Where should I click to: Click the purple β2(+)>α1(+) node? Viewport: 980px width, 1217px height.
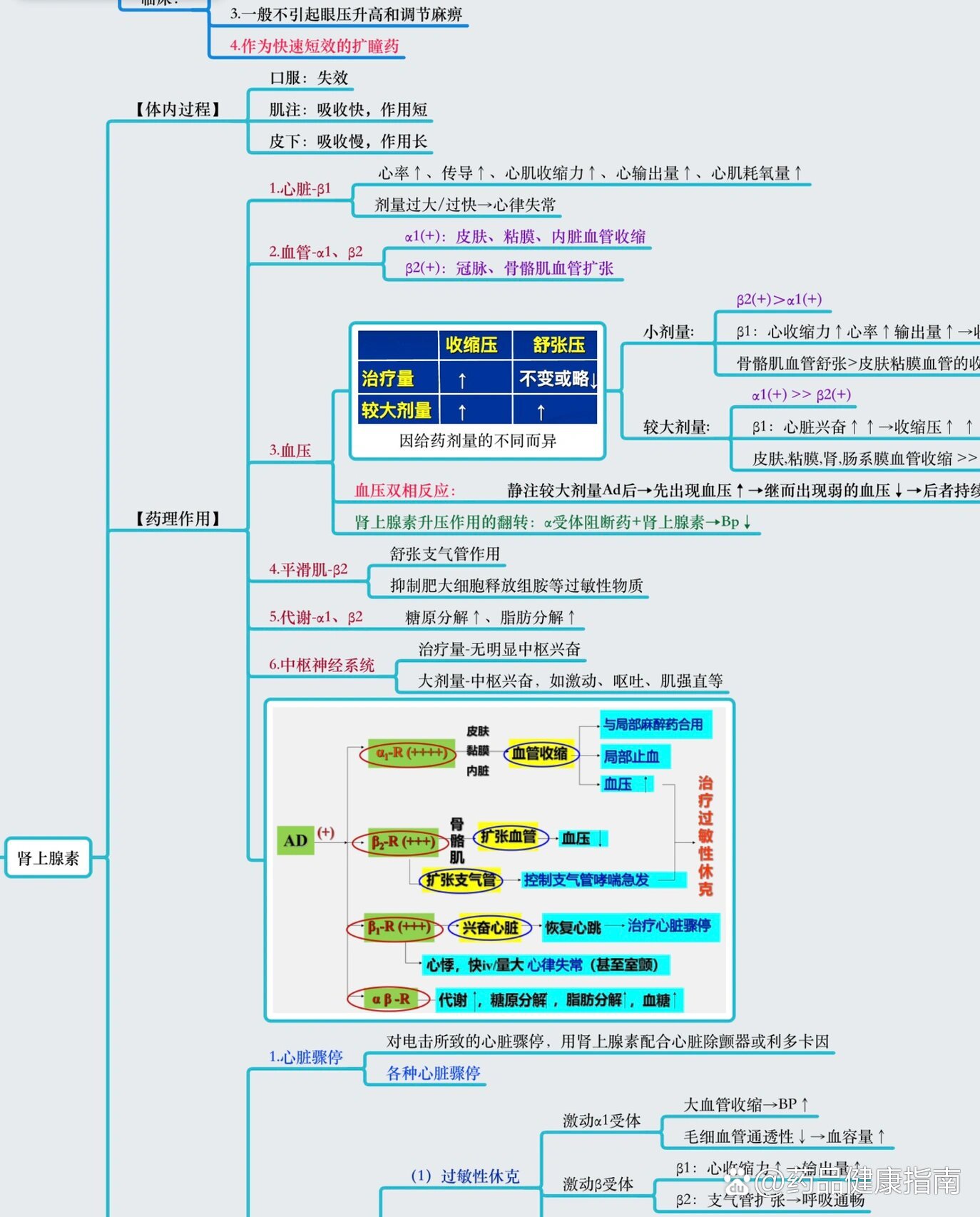pos(779,299)
